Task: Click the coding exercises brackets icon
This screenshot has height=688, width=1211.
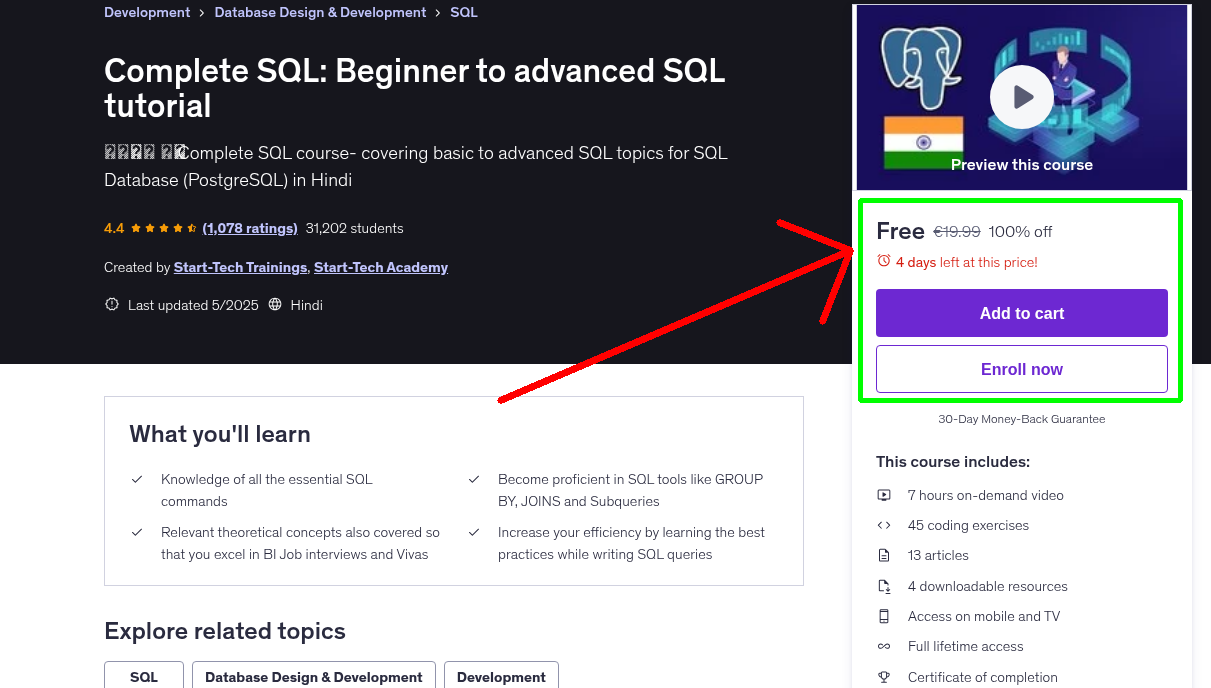Action: click(884, 525)
